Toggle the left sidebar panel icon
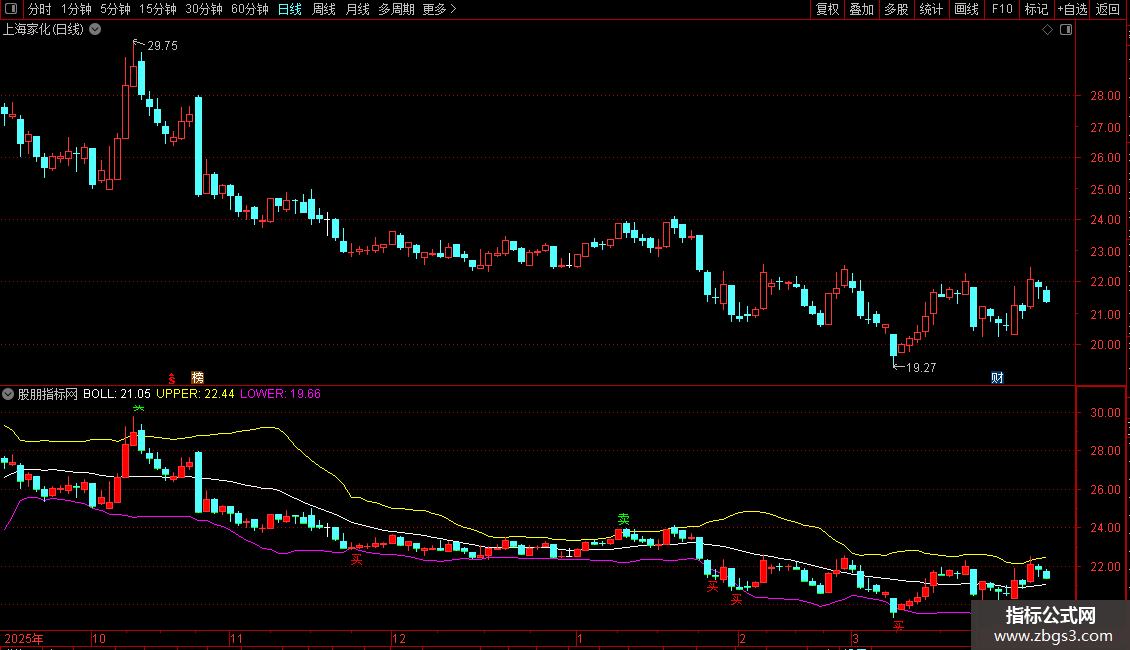The image size is (1130, 650). click(x=10, y=9)
